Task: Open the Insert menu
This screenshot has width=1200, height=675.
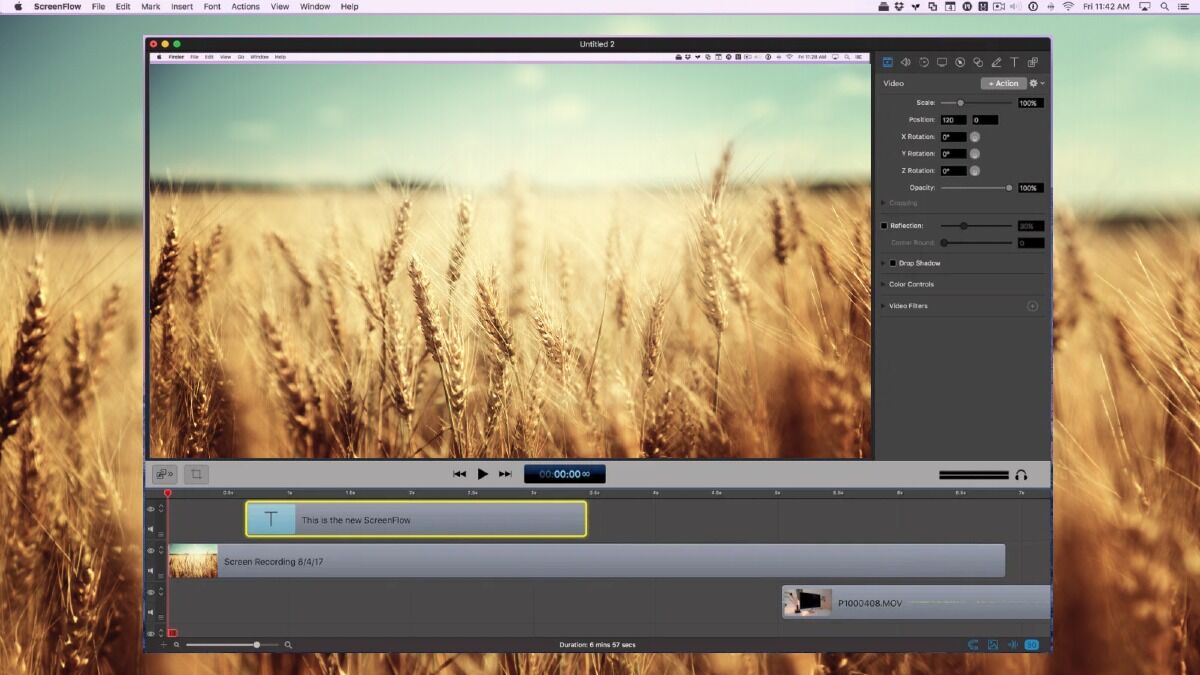Action: 181,6
